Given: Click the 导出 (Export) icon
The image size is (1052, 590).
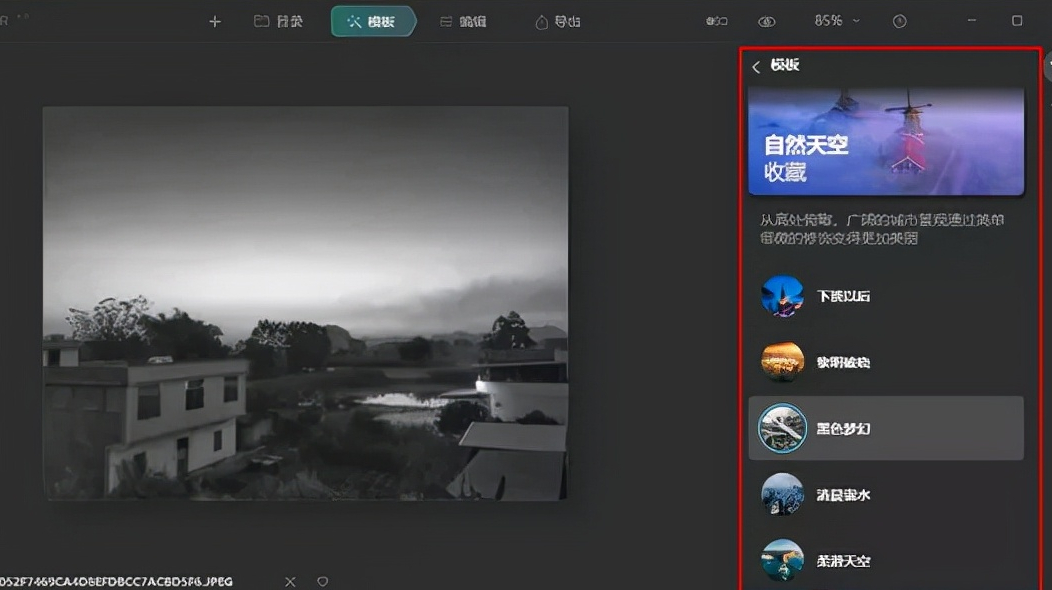Looking at the screenshot, I should tap(554, 20).
